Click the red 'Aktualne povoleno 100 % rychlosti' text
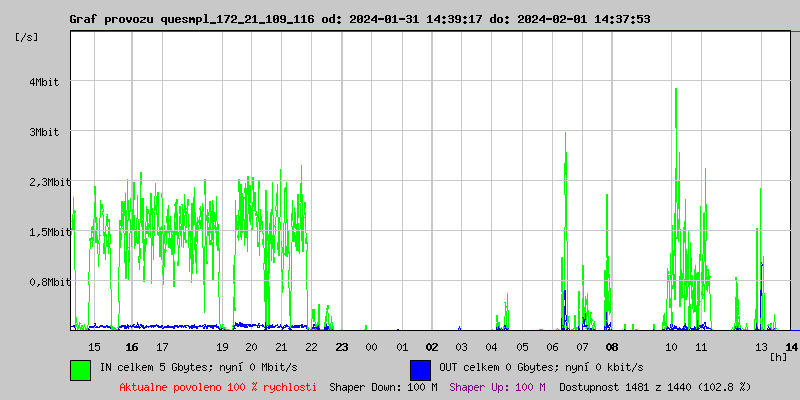The image size is (800, 400). coord(218,387)
